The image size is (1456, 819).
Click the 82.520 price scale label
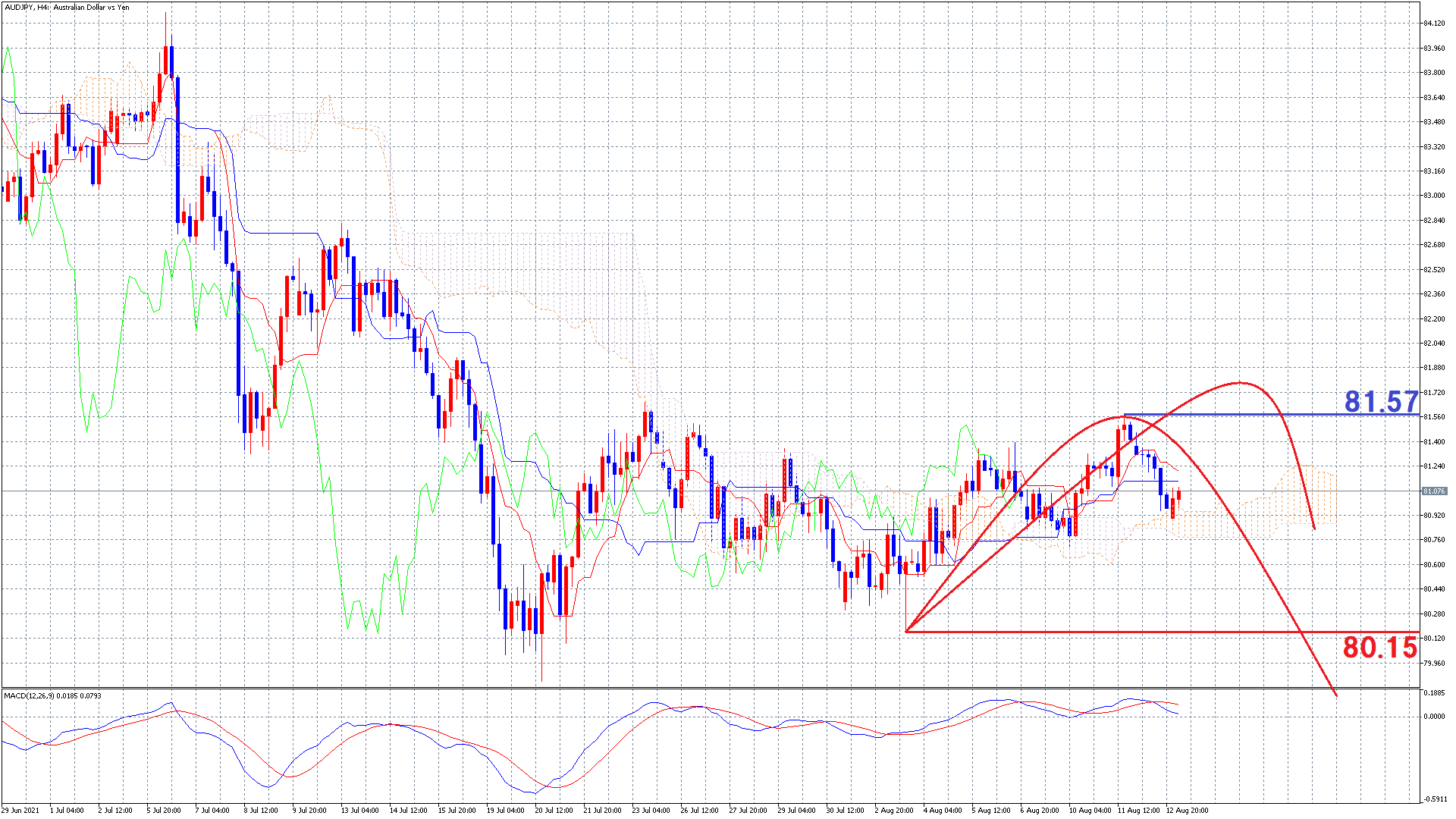[1433, 269]
